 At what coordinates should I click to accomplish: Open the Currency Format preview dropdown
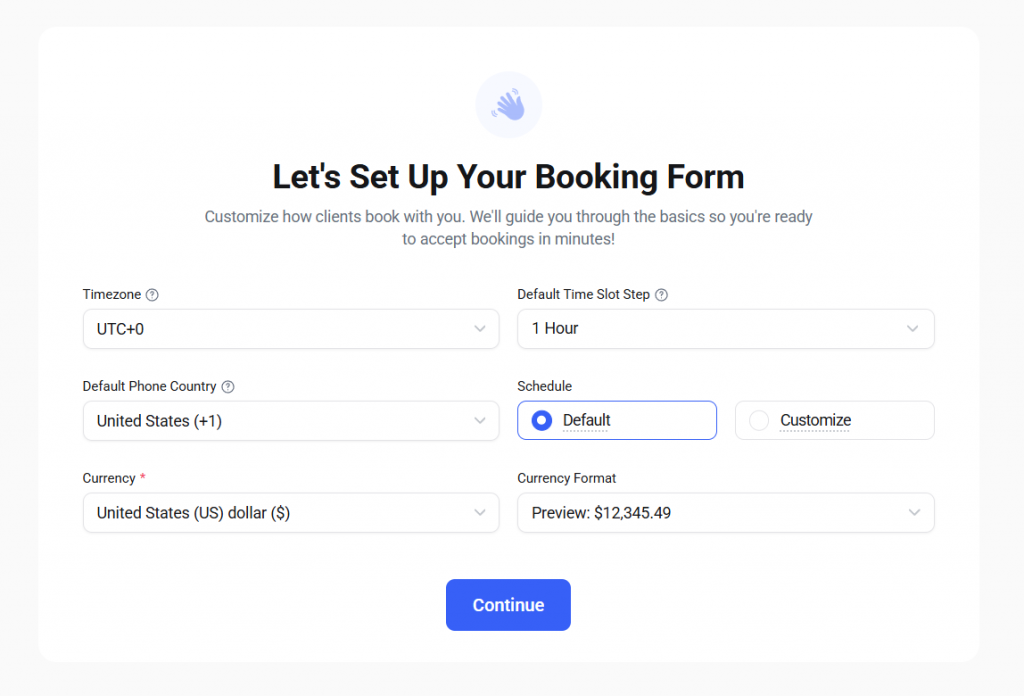pyautogui.click(x=725, y=512)
